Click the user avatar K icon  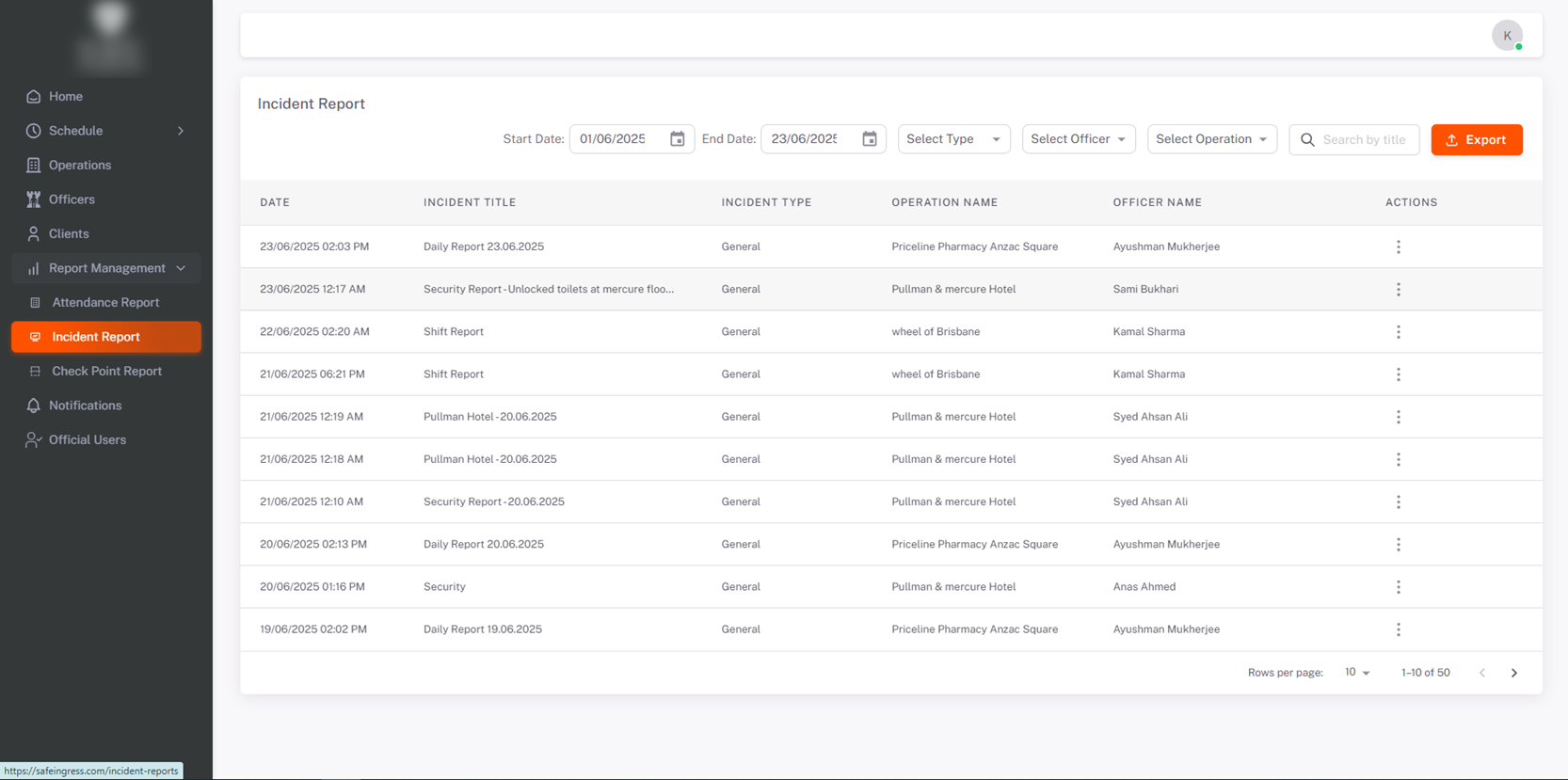click(x=1506, y=36)
